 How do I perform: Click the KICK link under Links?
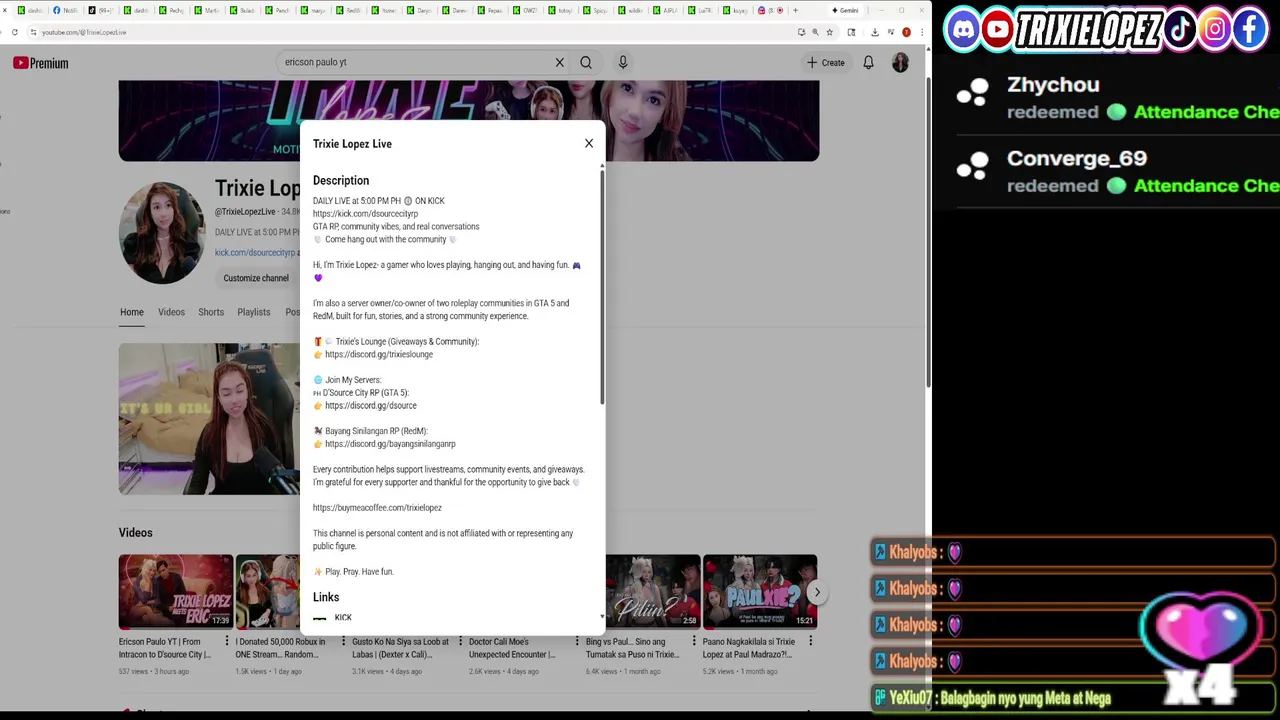[343, 618]
